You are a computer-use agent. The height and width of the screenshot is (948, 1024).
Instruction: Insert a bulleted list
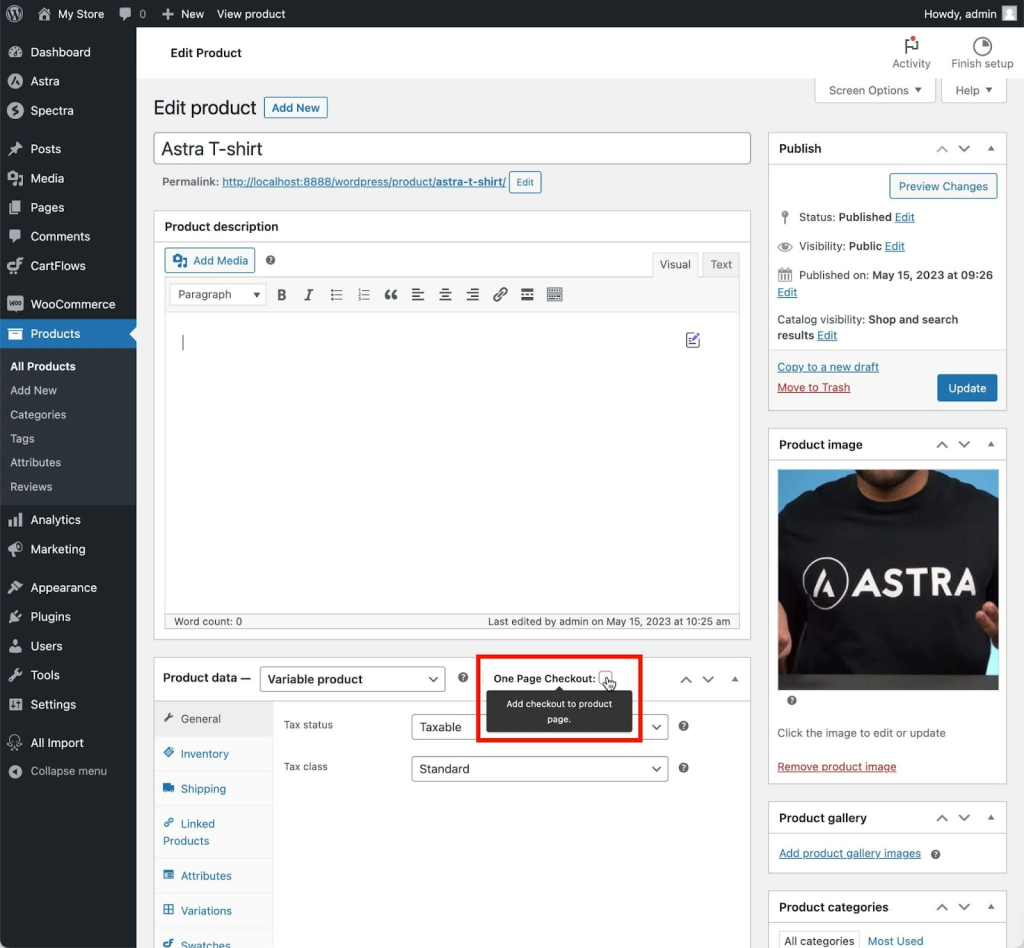(336, 295)
